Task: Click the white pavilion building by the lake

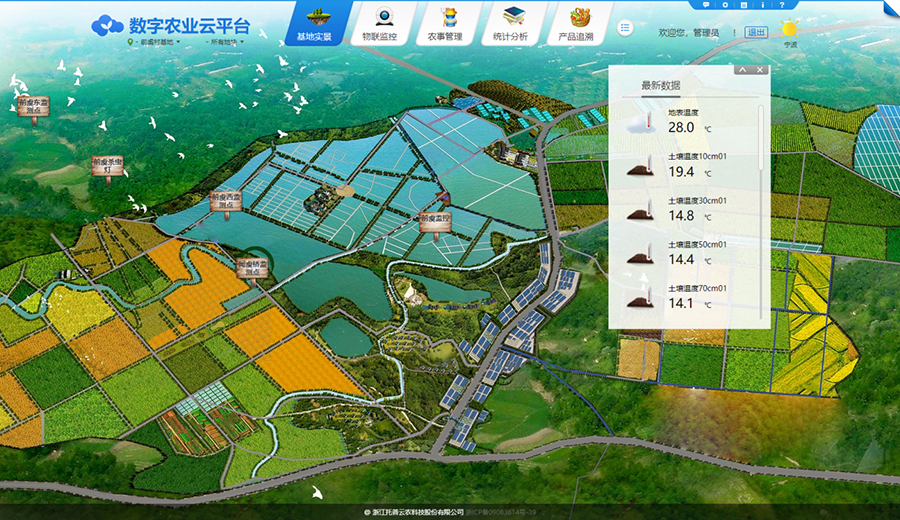Action: pyautogui.click(x=414, y=294)
